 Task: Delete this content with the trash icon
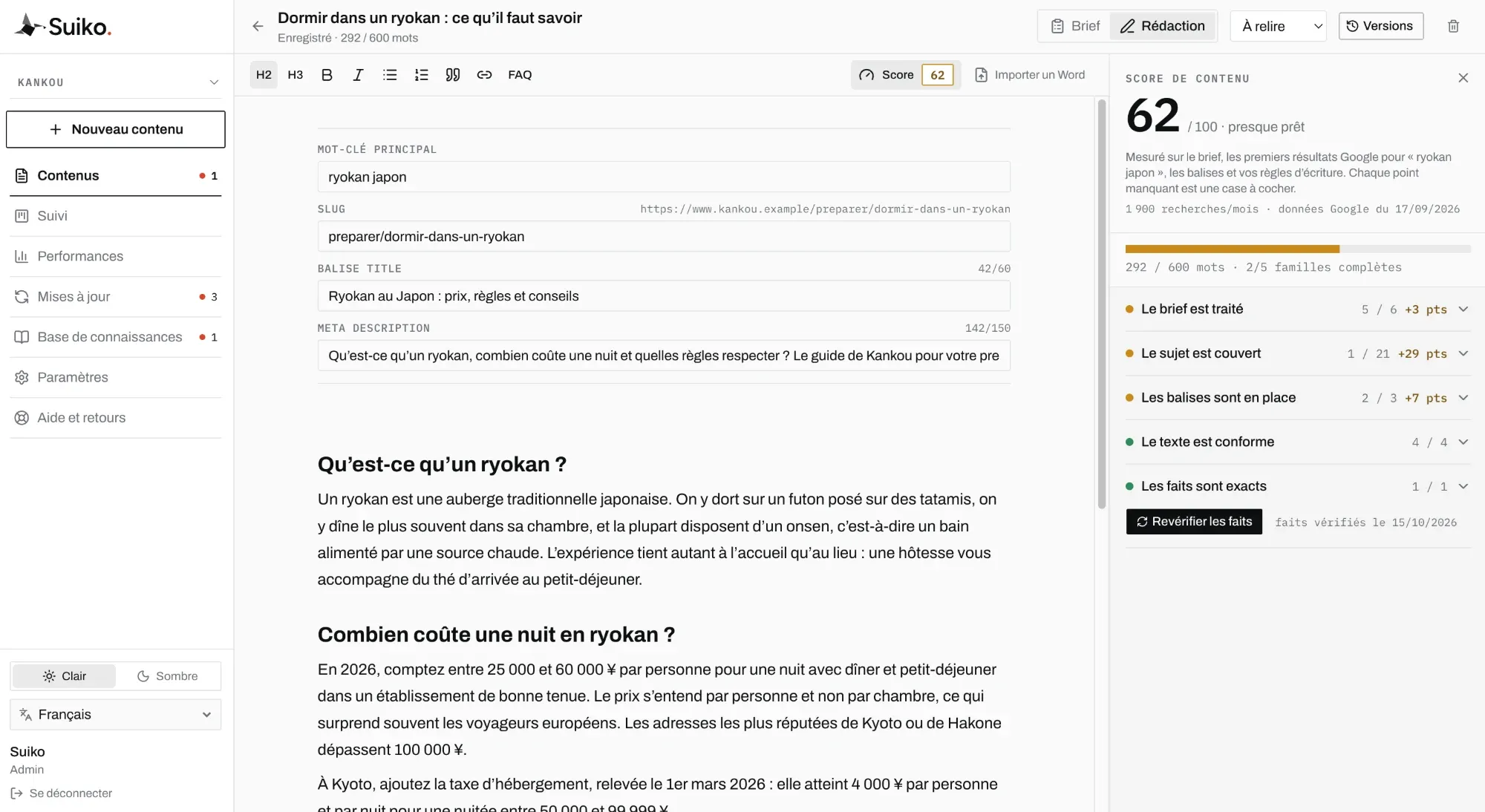point(1453,27)
